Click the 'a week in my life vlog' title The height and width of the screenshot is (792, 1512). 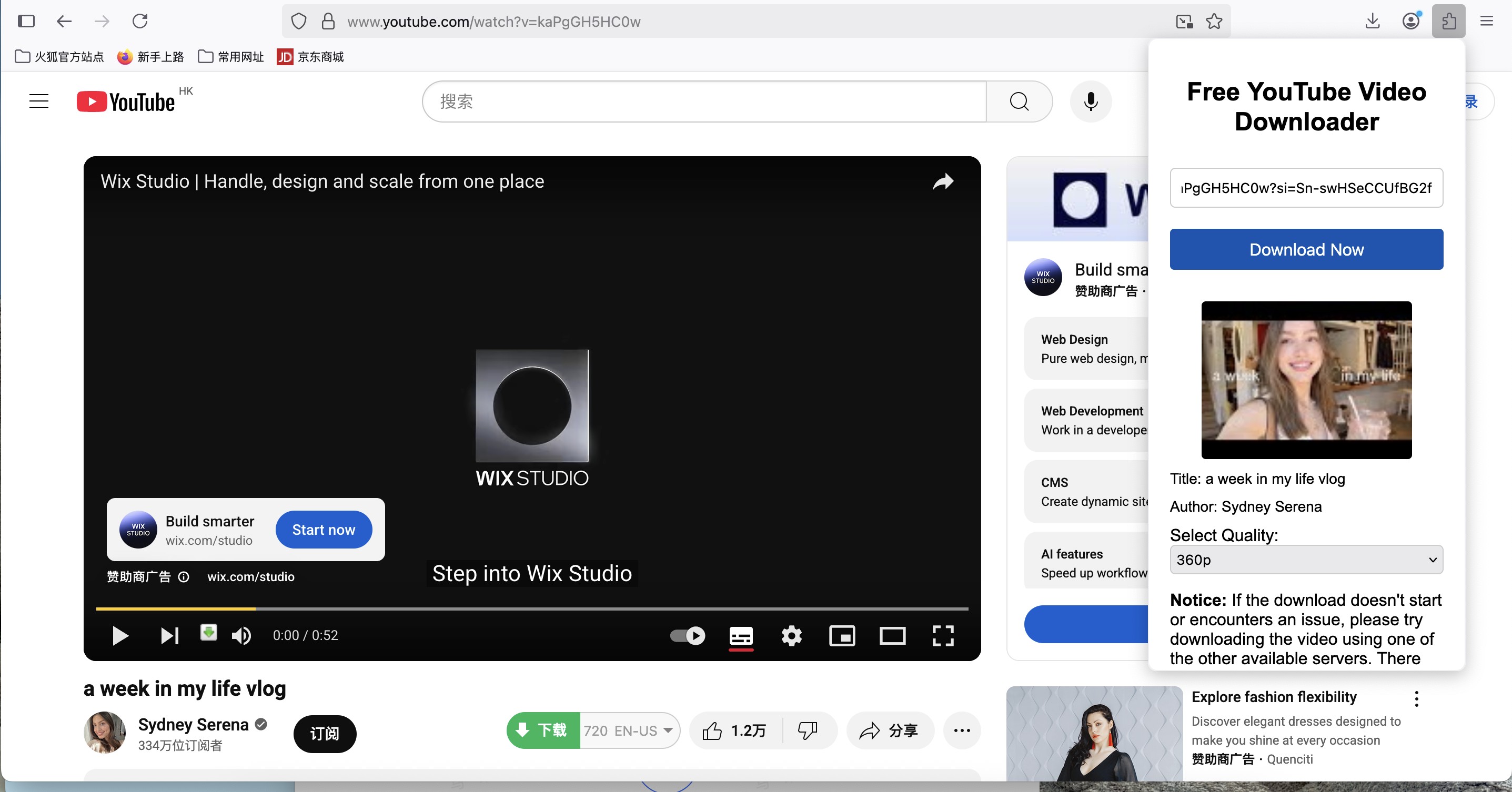184,688
